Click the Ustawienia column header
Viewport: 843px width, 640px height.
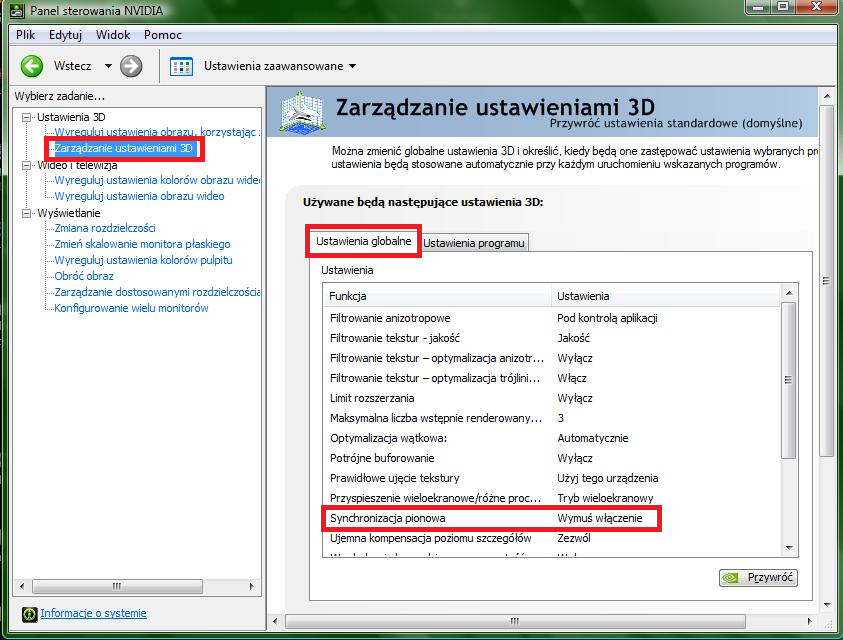point(666,296)
